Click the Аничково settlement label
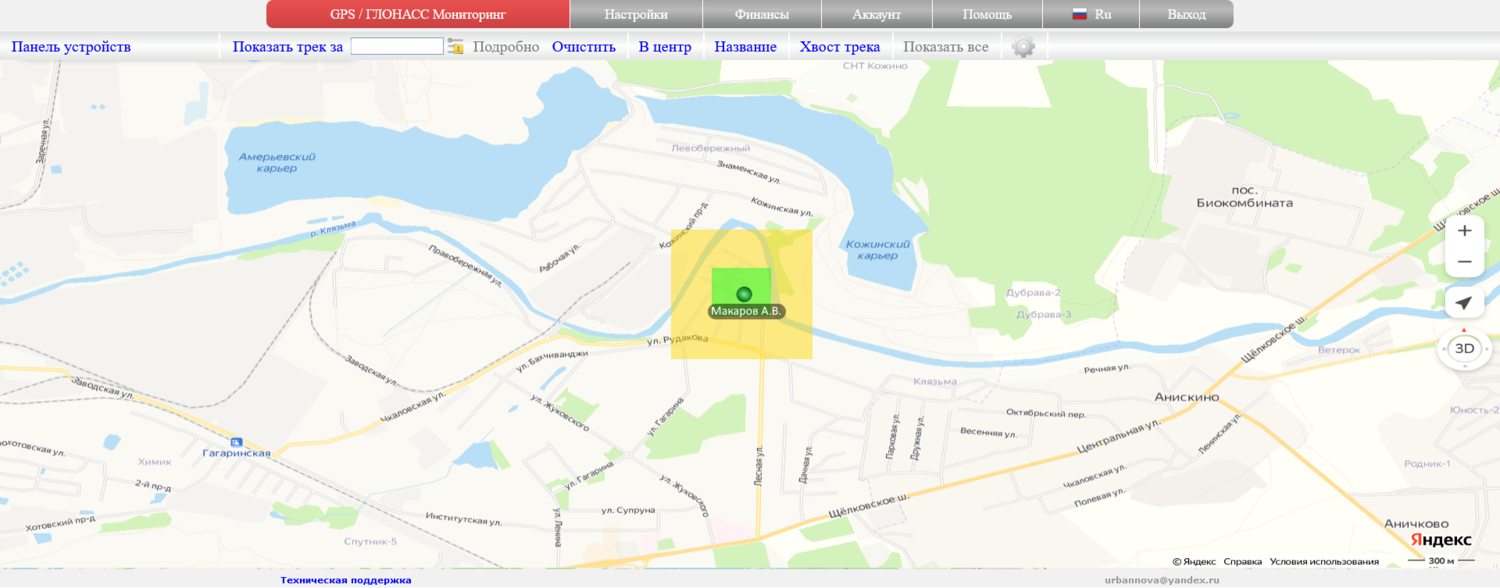The width and height of the screenshot is (1500, 588). 1417,523
